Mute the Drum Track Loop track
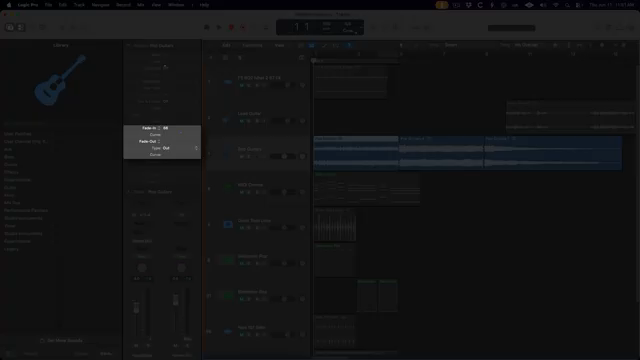Image resolution: width=640 pixels, height=360 pixels. coord(242,228)
